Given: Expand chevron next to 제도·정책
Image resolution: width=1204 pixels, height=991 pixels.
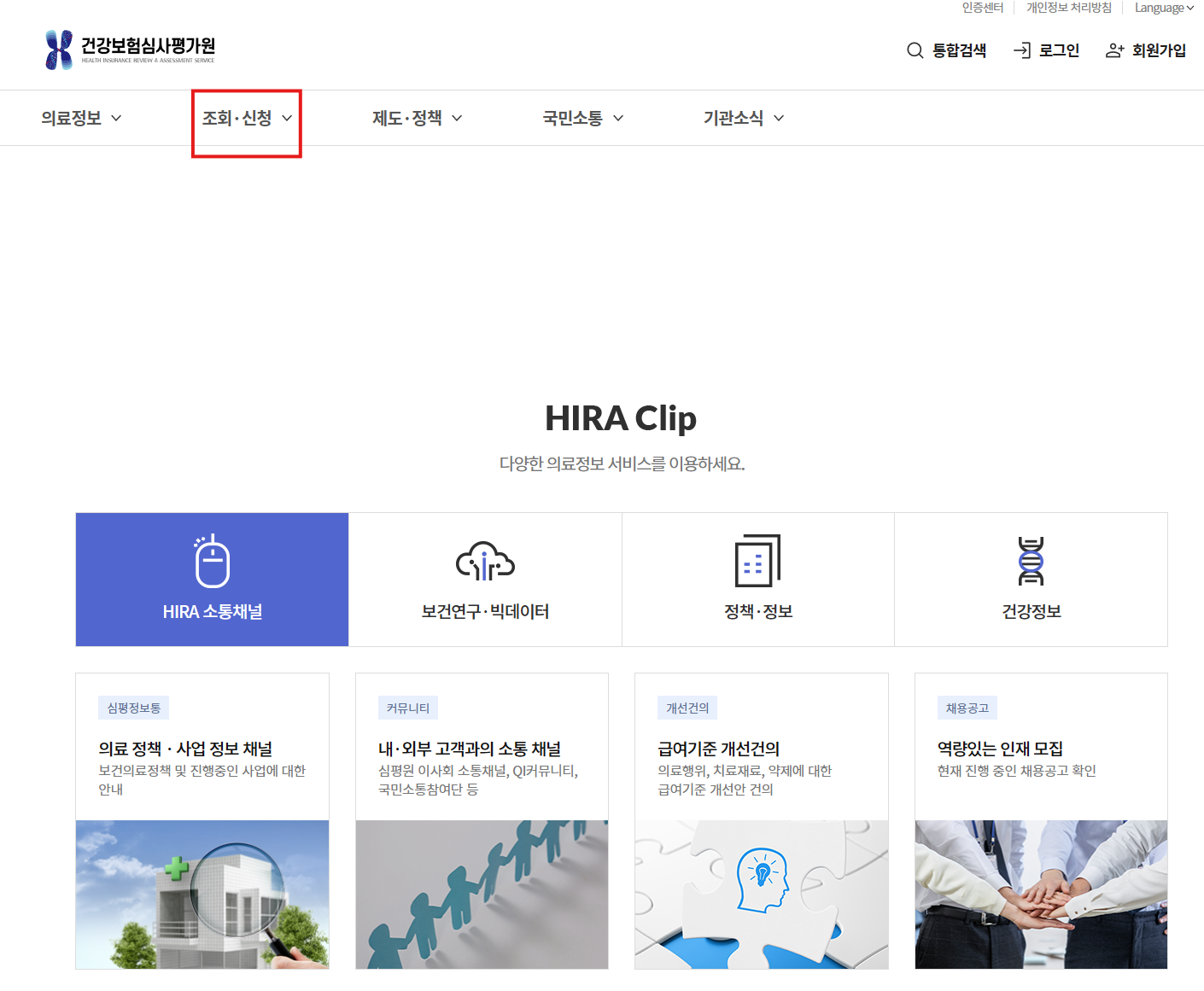Looking at the screenshot, I should pyautogui.click(x=457, y=118).
